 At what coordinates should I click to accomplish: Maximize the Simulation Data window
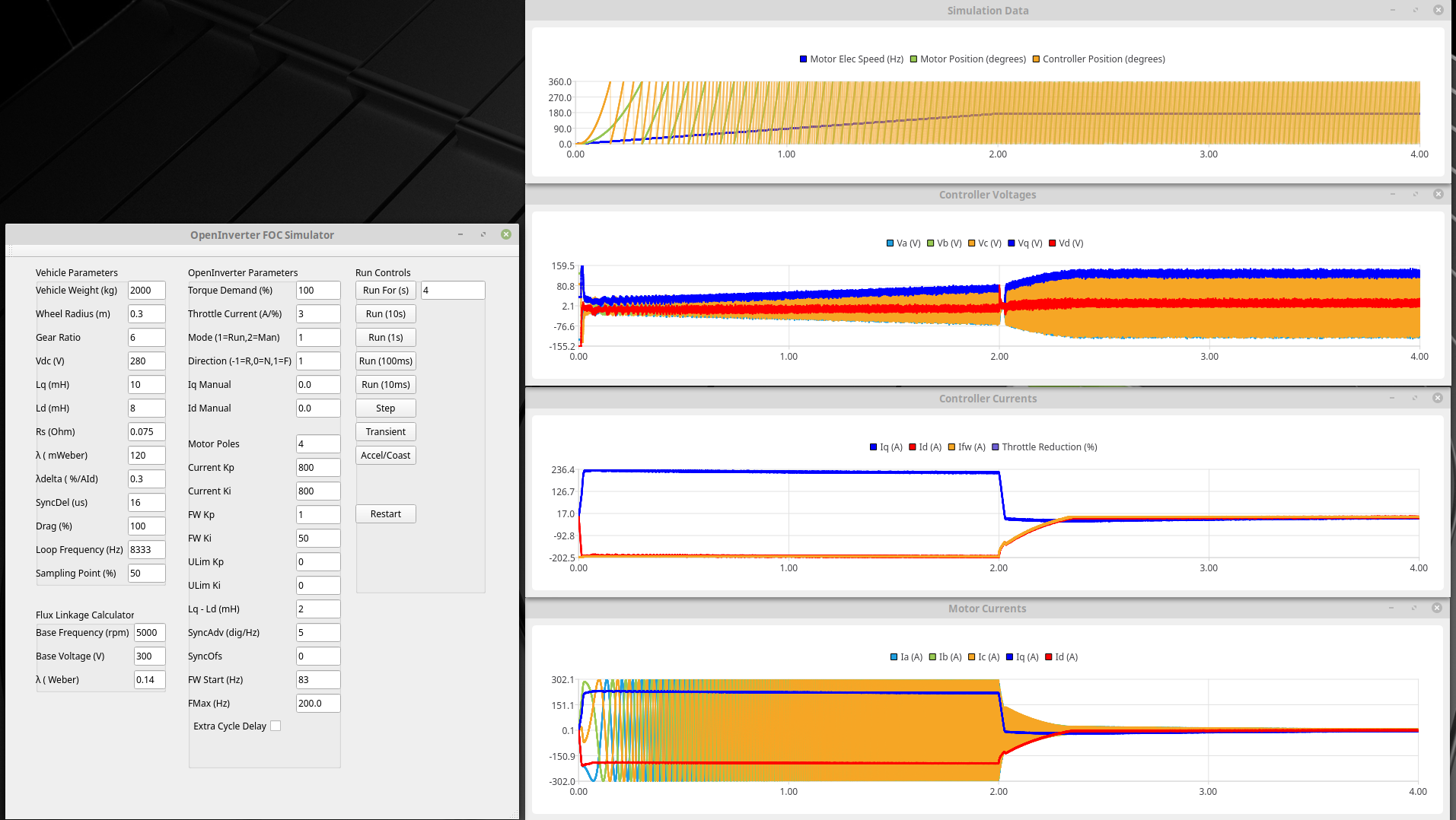click(x=1416, y=10)
